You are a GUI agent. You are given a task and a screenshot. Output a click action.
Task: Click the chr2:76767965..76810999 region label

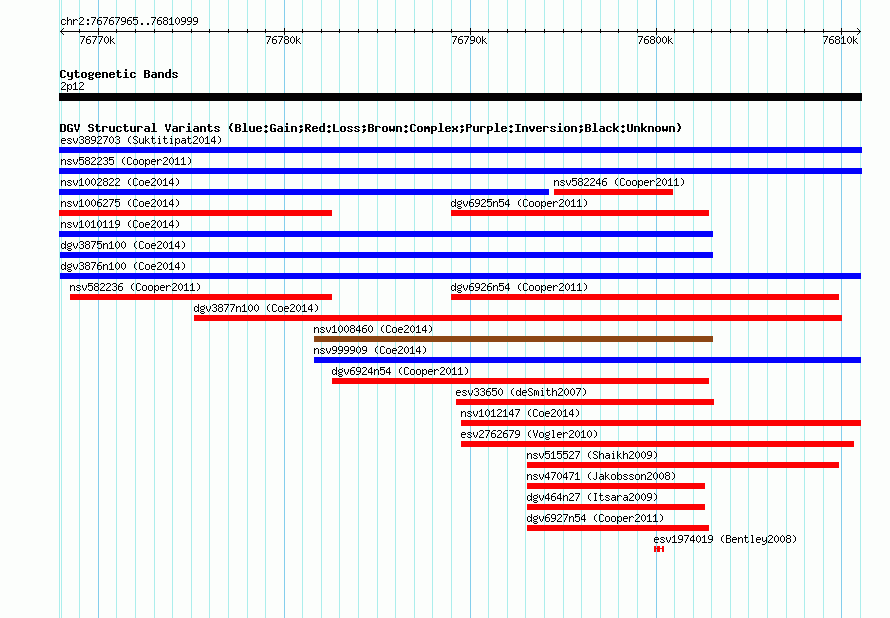tap(129, 21)
